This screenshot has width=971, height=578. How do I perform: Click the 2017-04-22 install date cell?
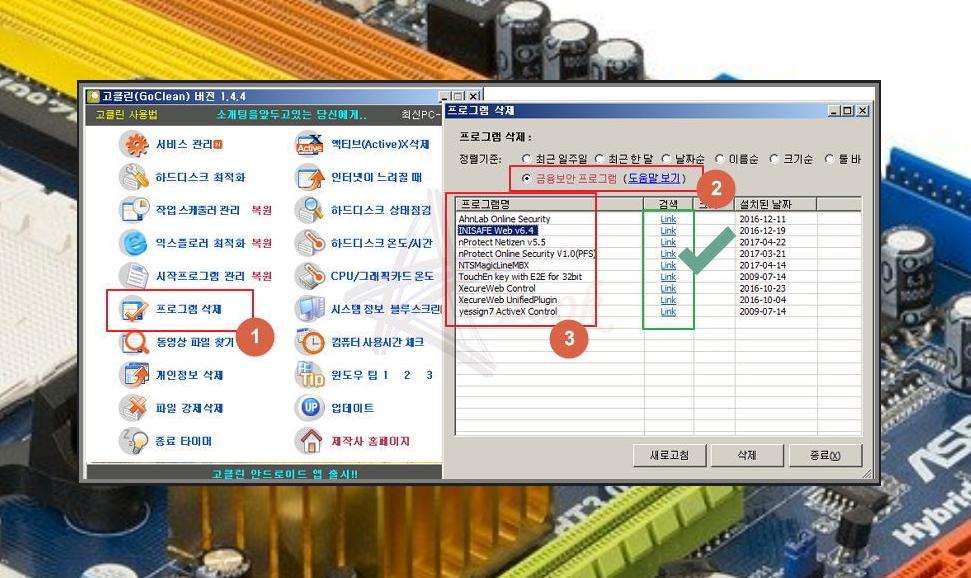(762, 242)
